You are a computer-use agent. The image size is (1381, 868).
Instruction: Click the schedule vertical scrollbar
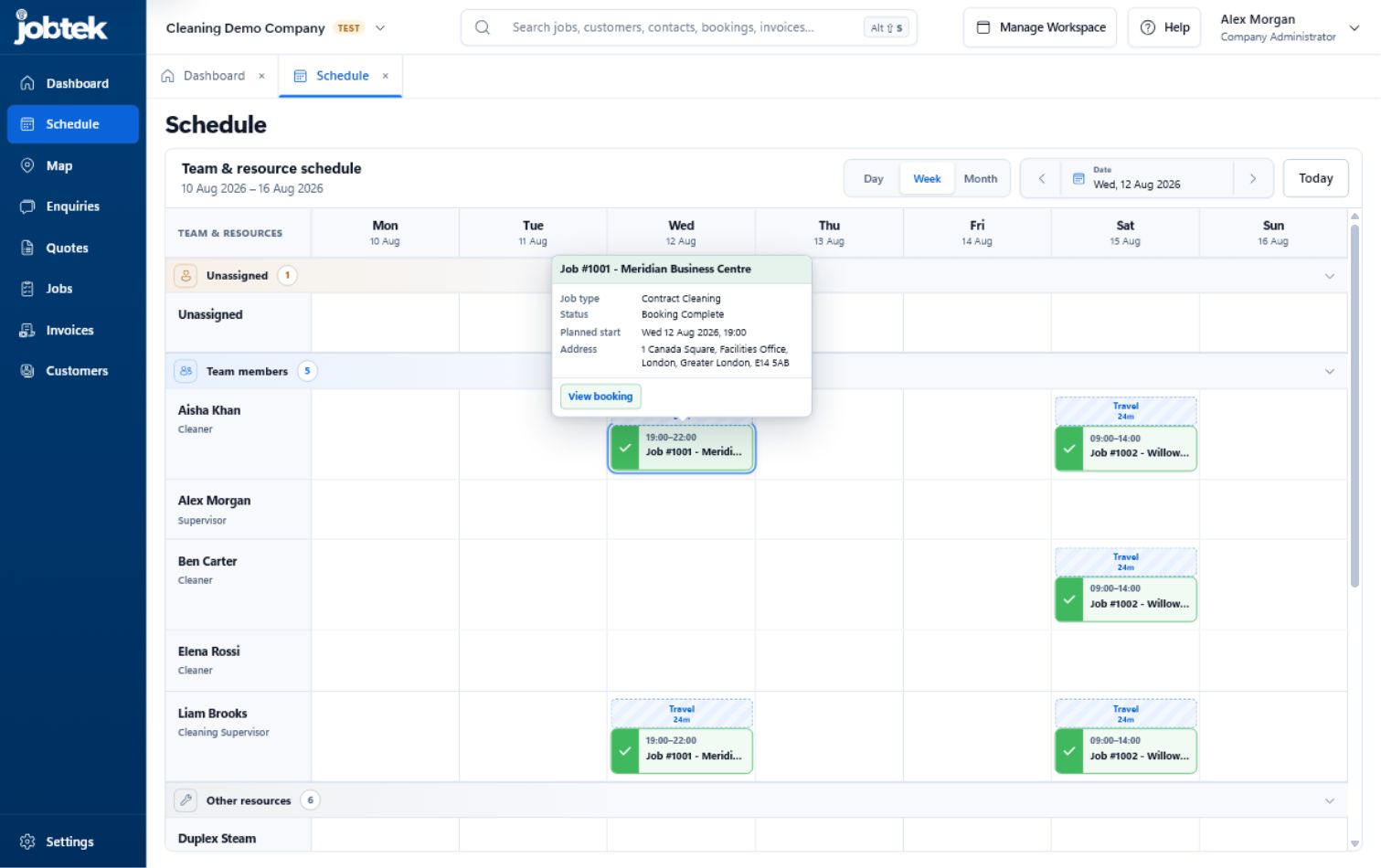click(1354, 405)
